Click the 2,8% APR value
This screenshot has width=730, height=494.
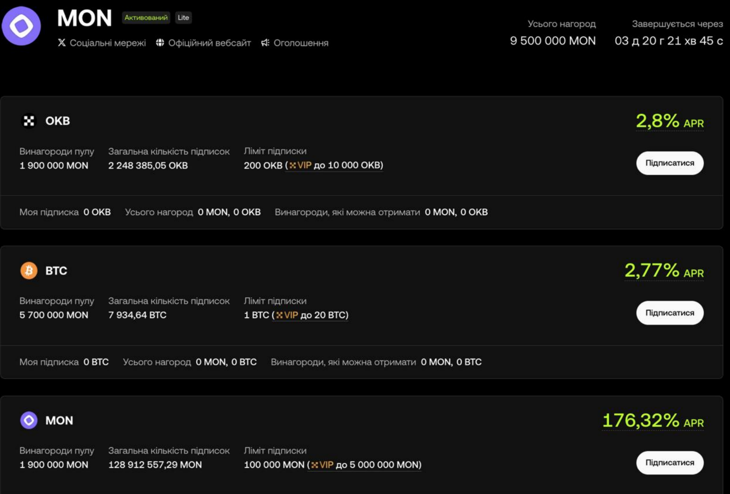click(x=669, y=122)
